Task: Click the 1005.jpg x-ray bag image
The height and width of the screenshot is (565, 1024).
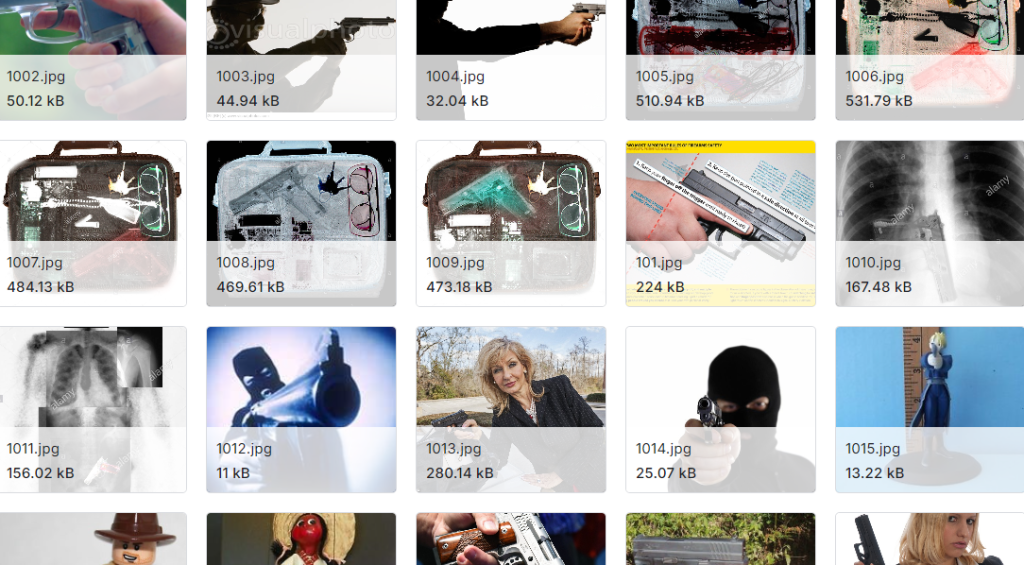Action: [720, 59]
